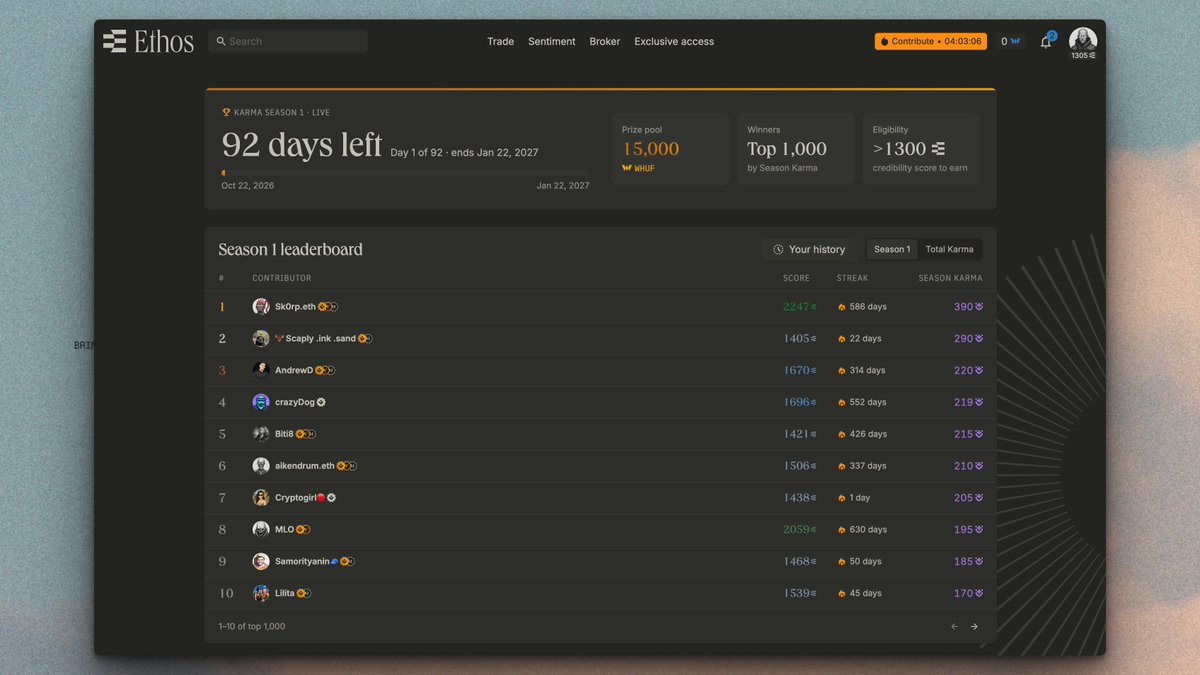The height and width of the screenshot is (675, 1200).
Task: Switch leaderboard to Total Karma
Action: tap(949, 249)
